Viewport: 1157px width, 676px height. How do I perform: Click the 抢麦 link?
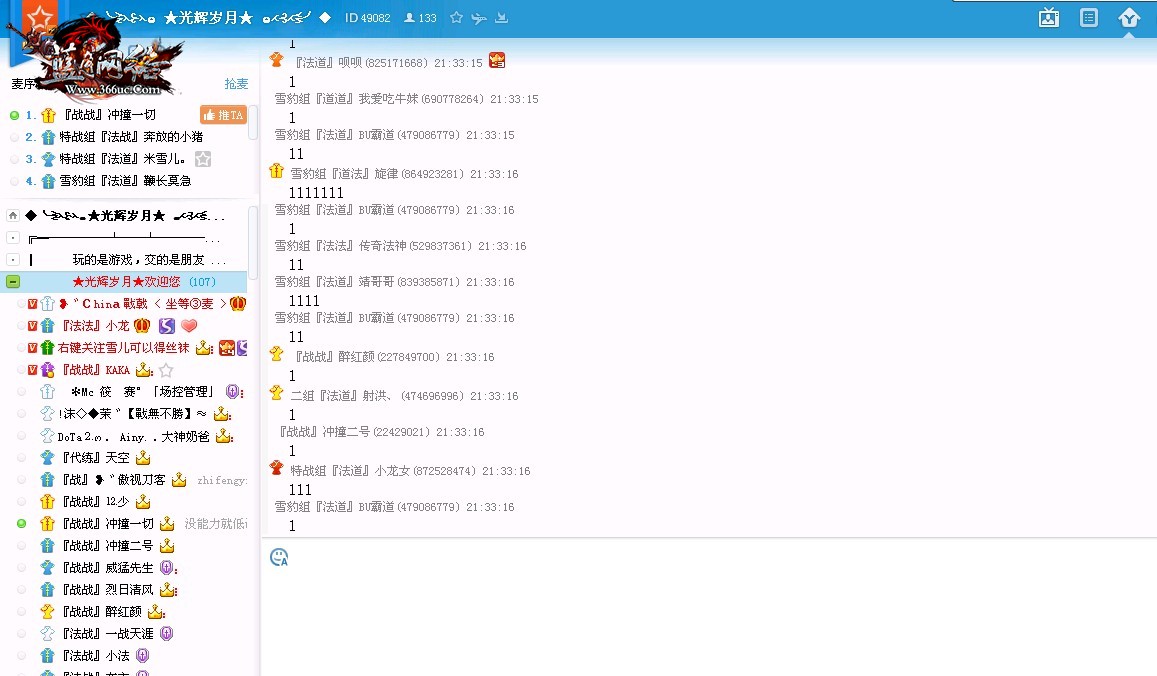point(236,84)
